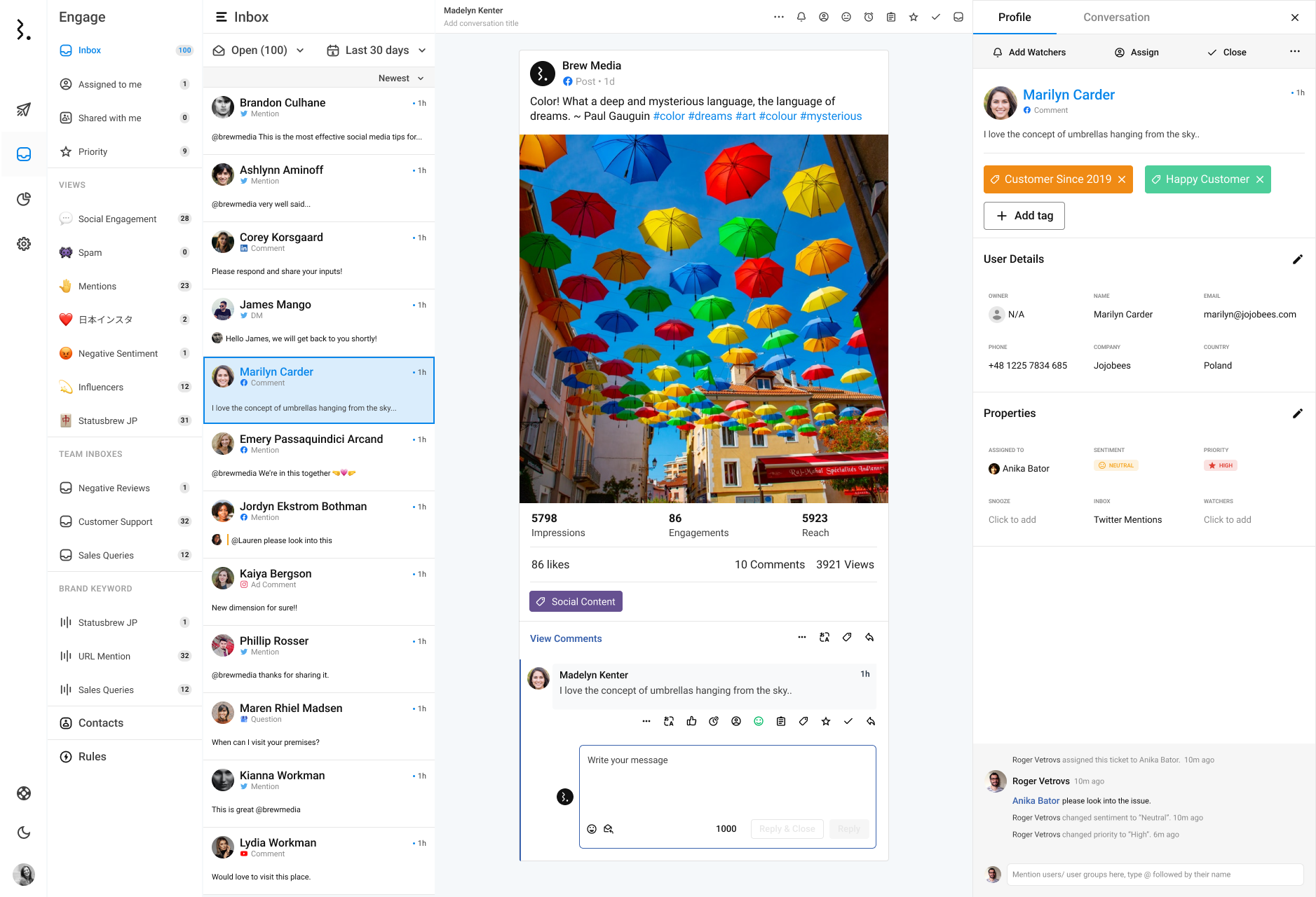The image size is (1316, 897).
Task: Open the Last 30 days date dropdown
Action: pyautogui.click(x=377, y=50)
